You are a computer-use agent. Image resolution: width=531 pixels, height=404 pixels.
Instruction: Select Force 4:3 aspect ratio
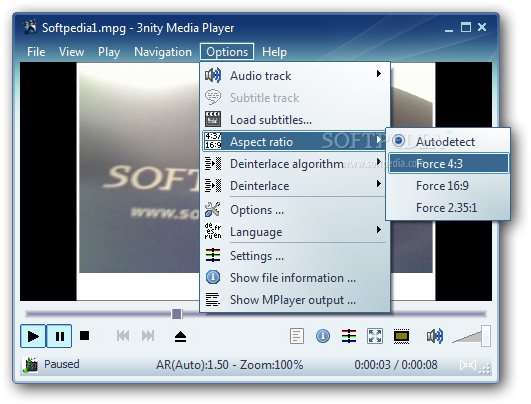pyautogui.click(x=448, y=164)
